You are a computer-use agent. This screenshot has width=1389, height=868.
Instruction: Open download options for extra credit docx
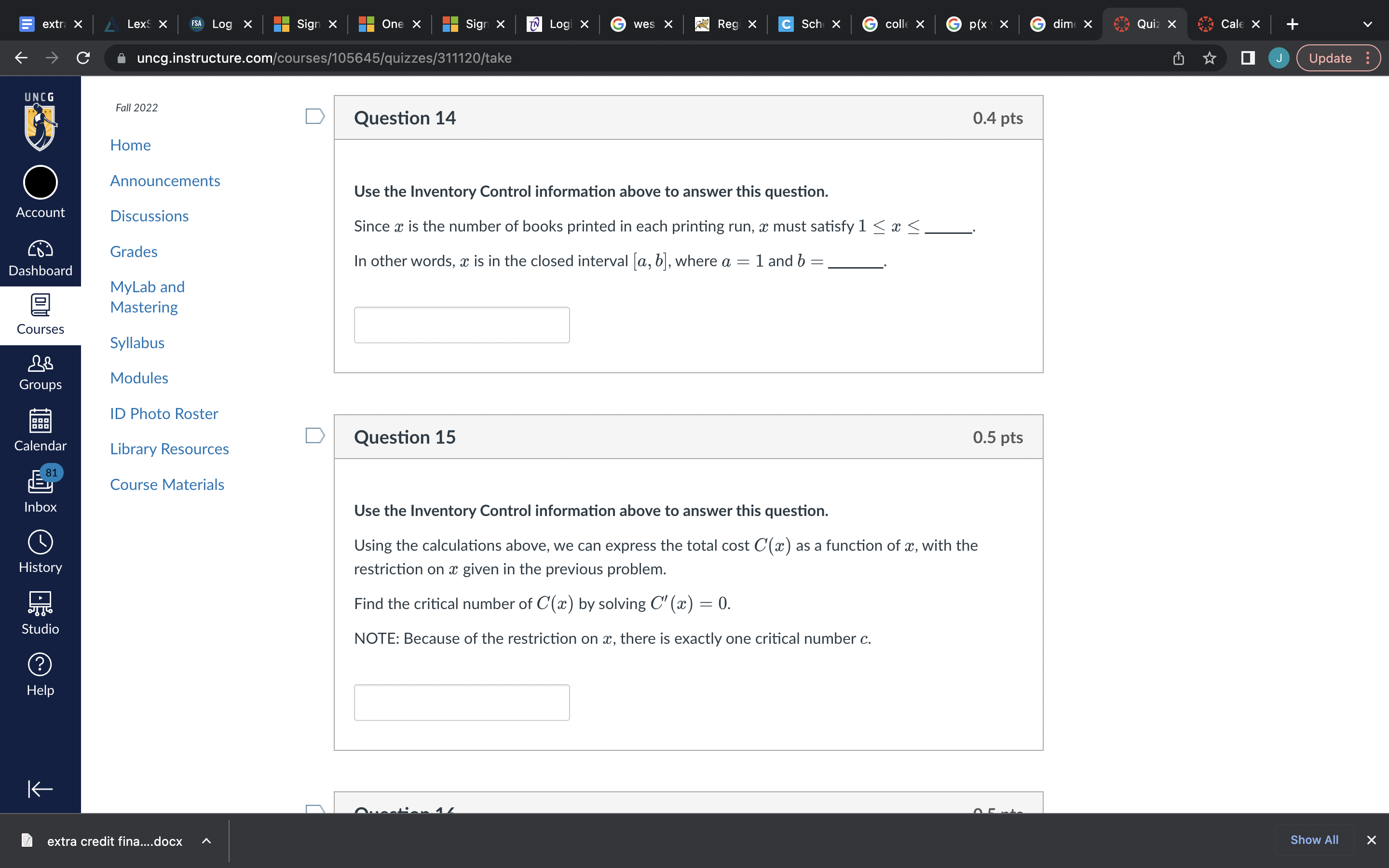[206, 841]
